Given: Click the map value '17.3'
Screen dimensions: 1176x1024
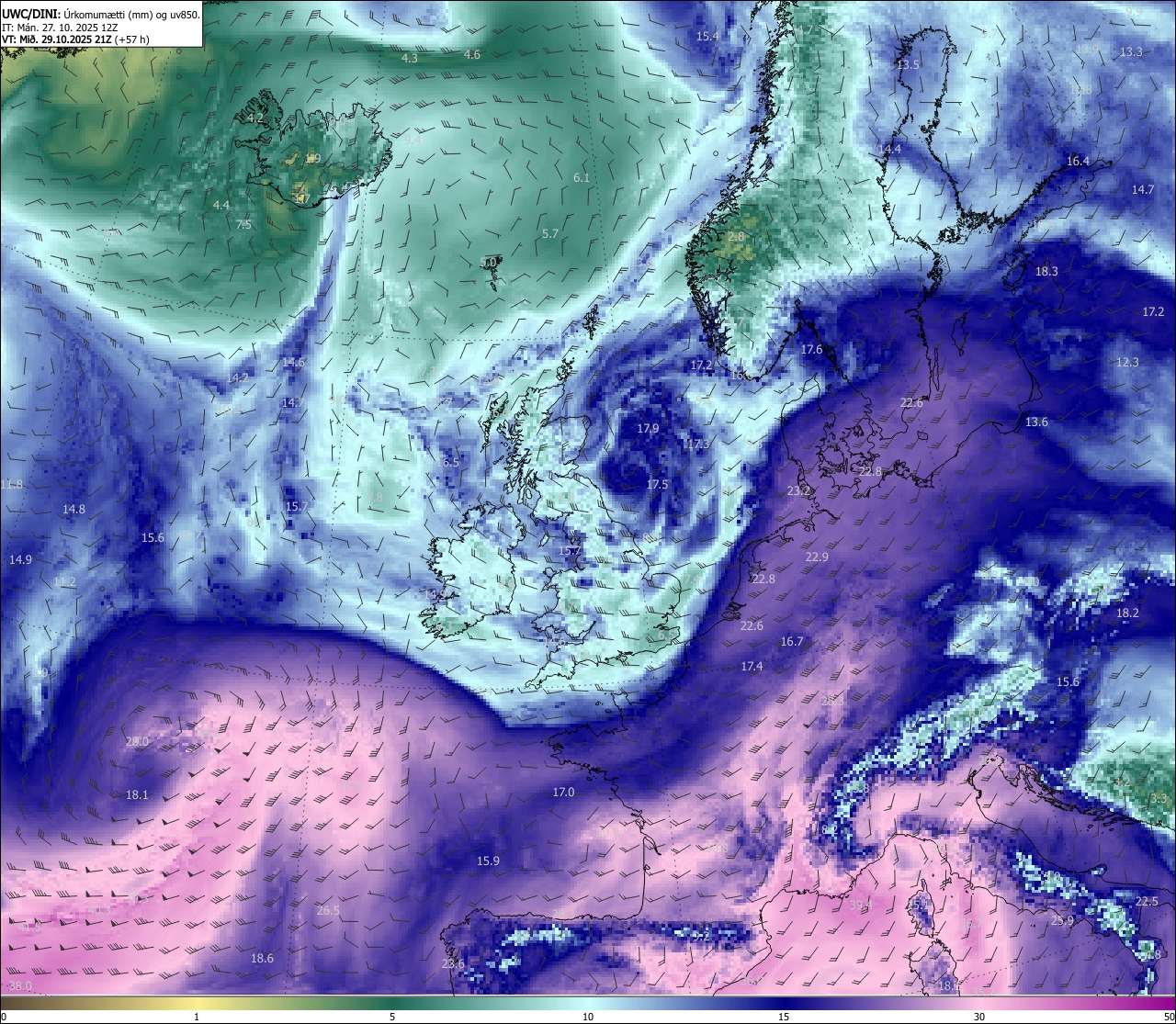Looking at the screenshot, I should coord(697,444).
